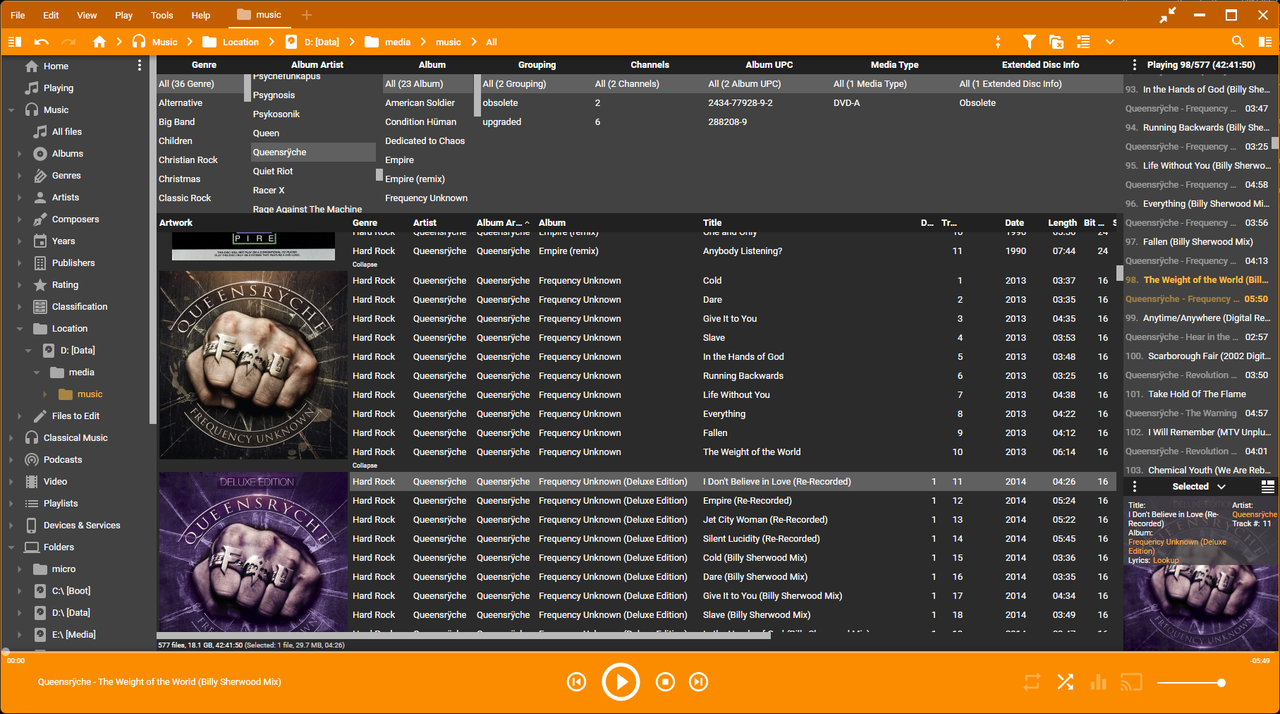Collapse the Location tree node

(x=19, y=329)
